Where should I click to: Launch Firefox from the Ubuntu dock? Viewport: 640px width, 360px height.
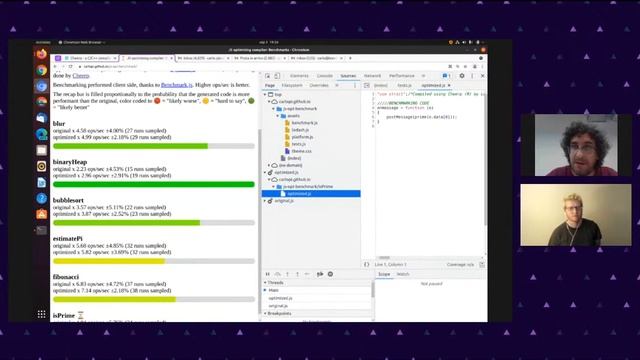[42, 54]
